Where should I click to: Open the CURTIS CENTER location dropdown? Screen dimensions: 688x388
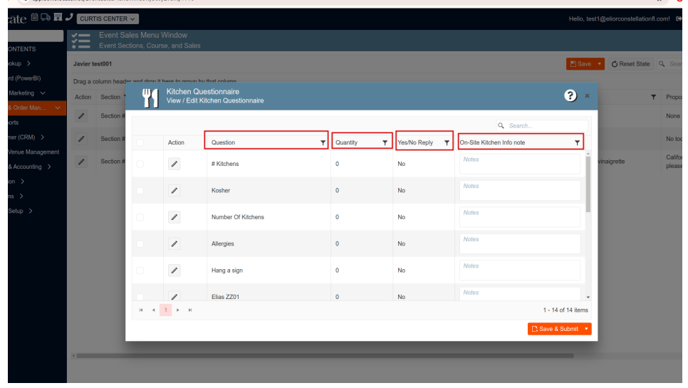click(x=108, y=19)
